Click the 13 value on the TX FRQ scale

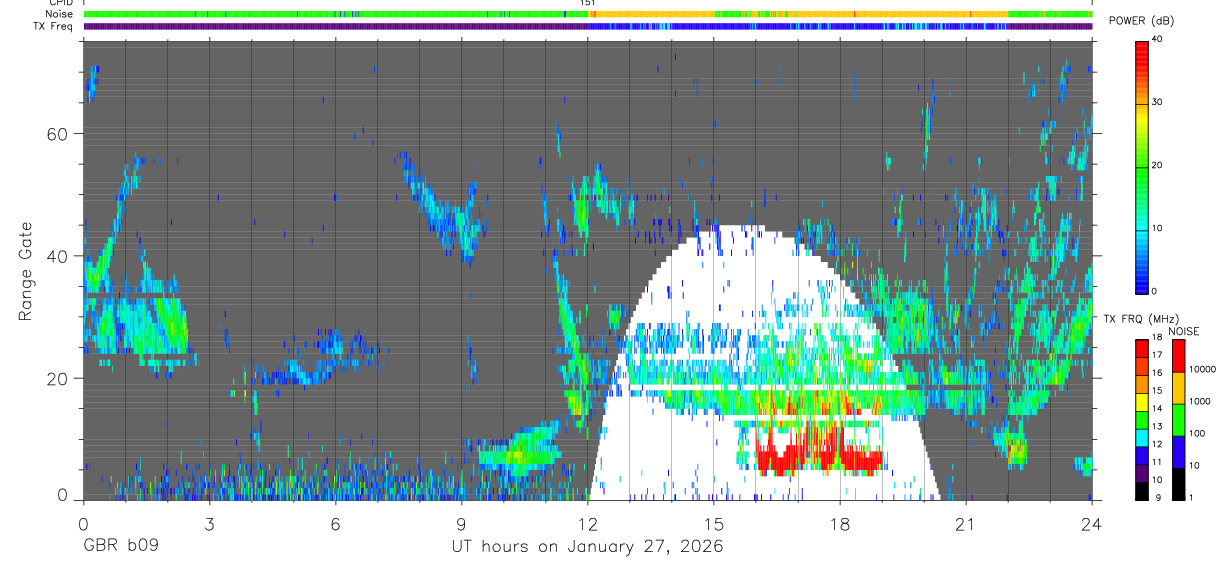coord(1156,426)
